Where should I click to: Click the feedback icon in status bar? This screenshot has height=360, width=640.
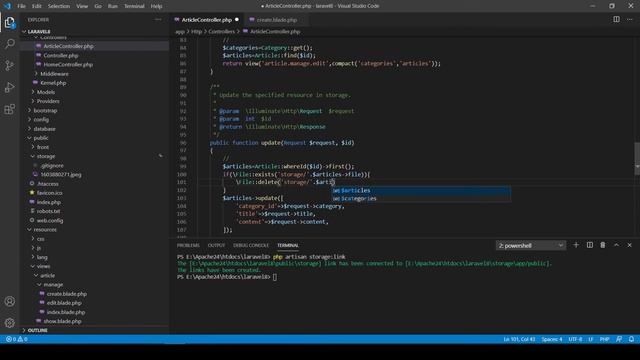619,339
